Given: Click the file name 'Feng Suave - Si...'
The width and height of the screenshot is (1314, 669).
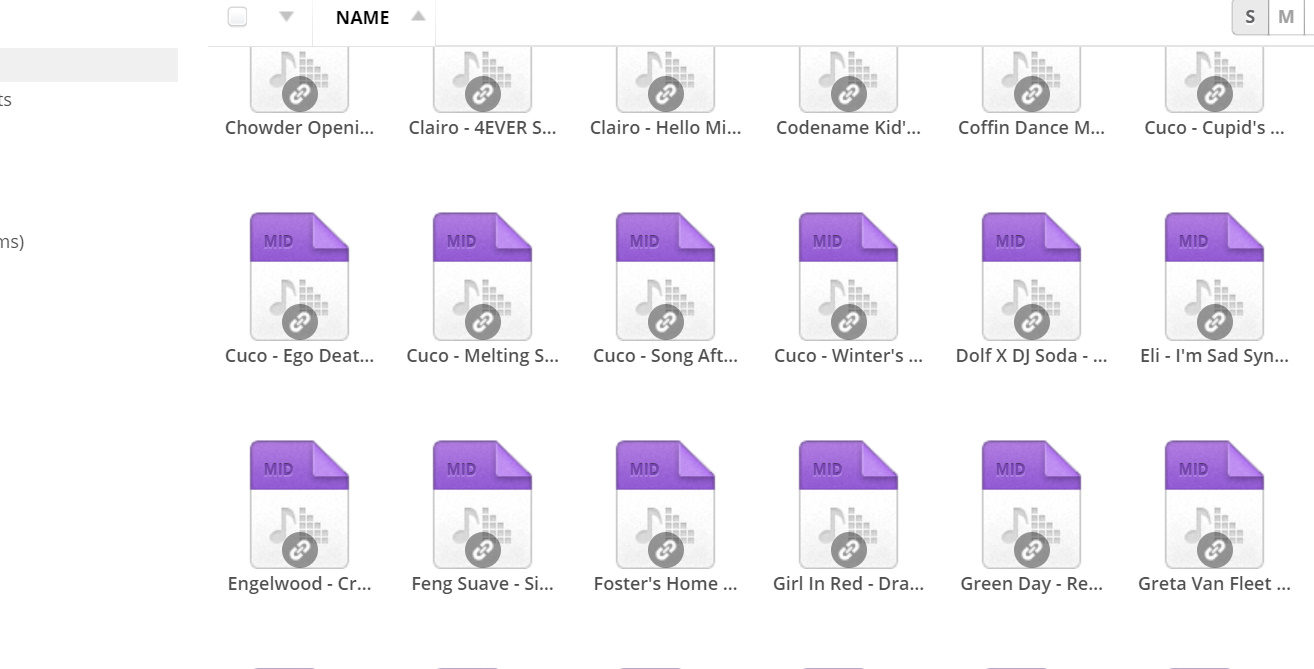Looking at the screenshot, I should tap(482, 584).
